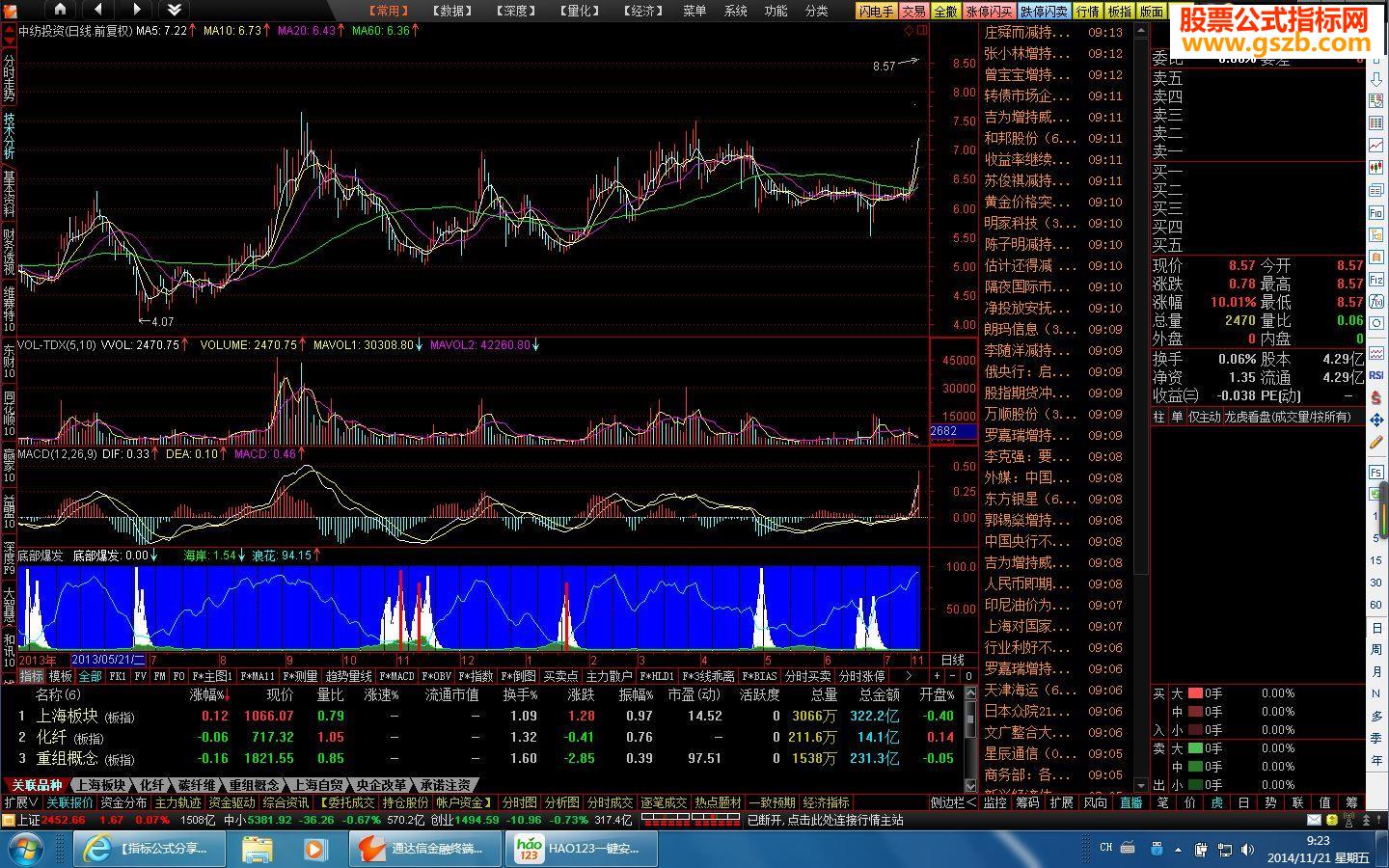The image size is (1389, 868).
Task: Open the 【深度】 menu
Action: (514, 11)
